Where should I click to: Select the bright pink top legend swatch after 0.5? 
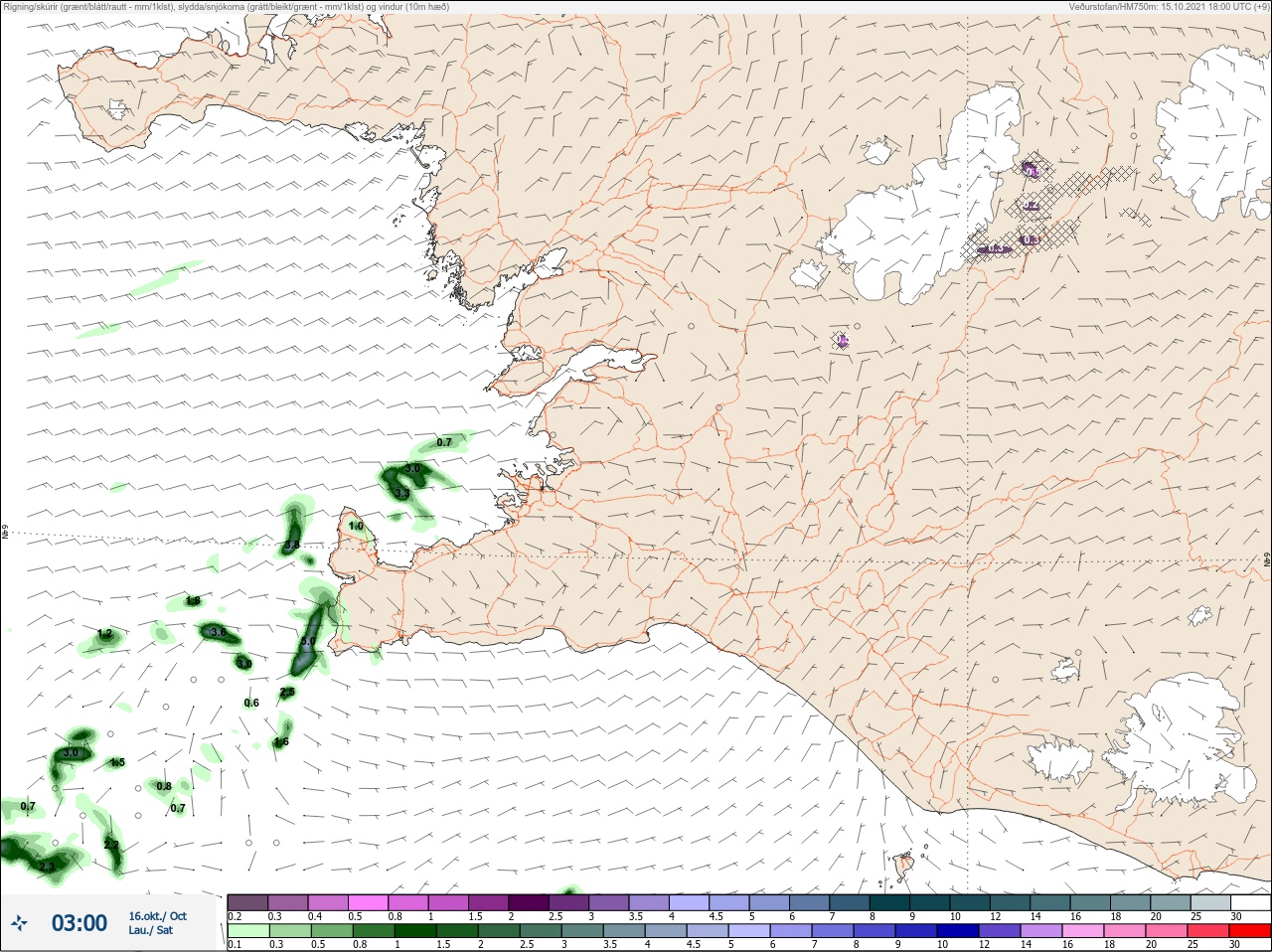pos(369,901)
